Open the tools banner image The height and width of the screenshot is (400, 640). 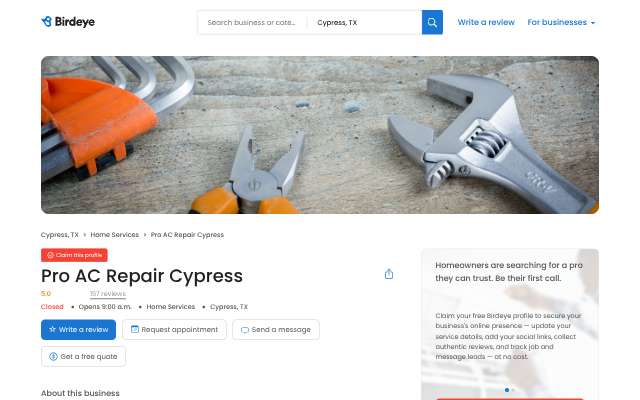pyautogui.click(x=320, y=135)
